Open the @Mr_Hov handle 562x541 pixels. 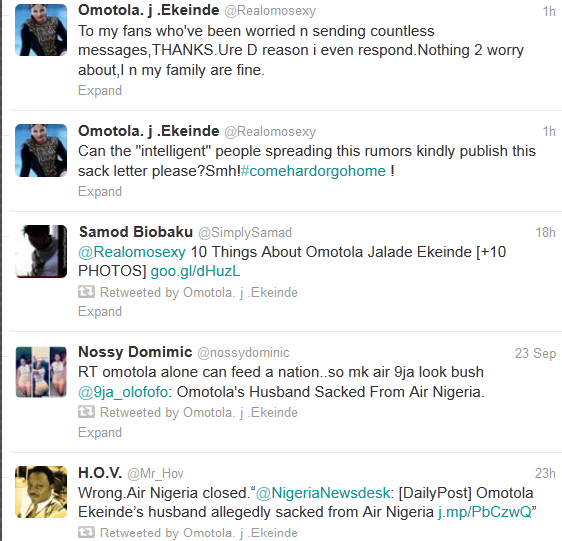pos(155,474)
